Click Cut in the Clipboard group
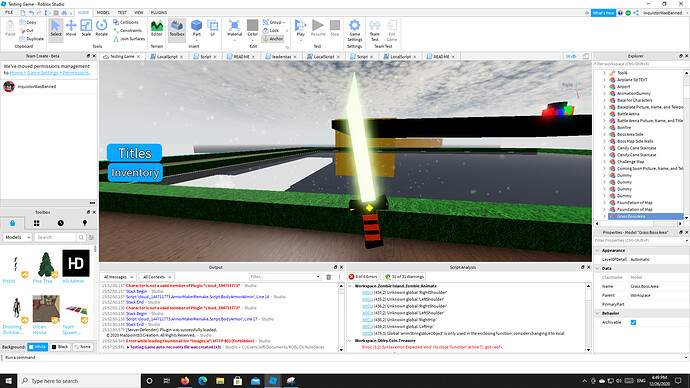This screenshot has width=690, height=388. point(27,30)
